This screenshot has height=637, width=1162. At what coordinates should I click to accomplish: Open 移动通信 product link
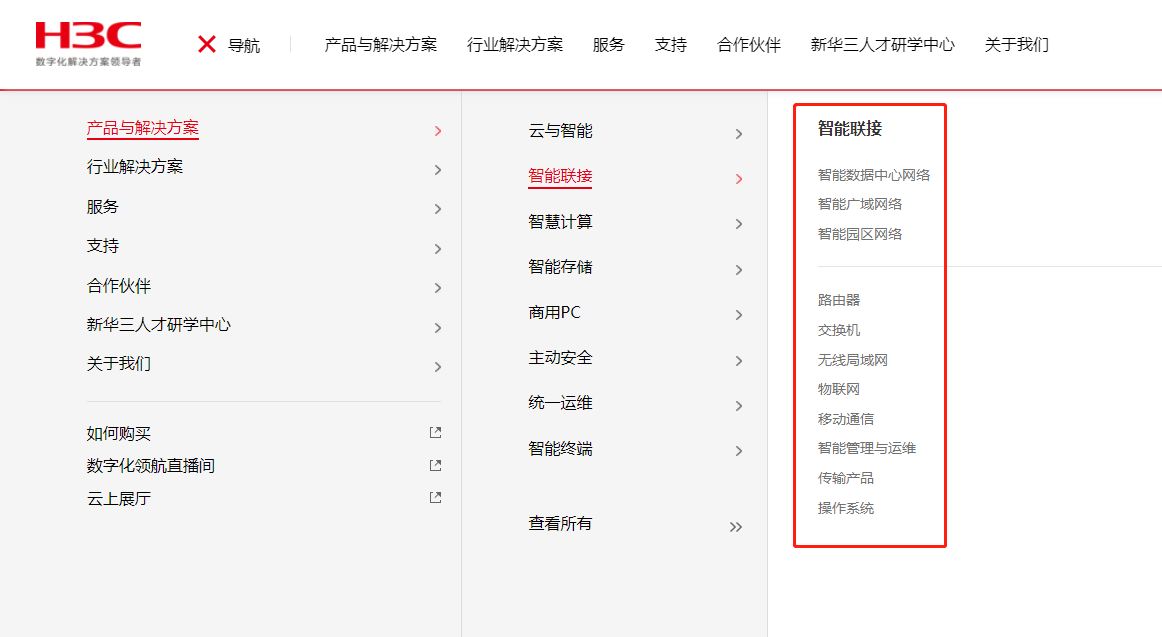[x=846, y=419]
